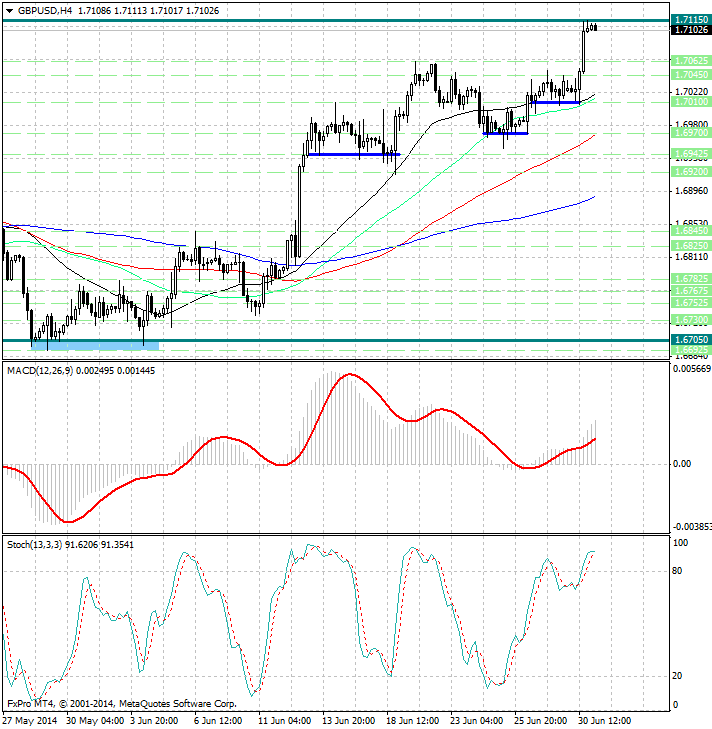Click the 1.67675 green price label
Image resolution: width=712 pixels, height=729 pixels.
pyautogui.click(x=691, y=291)
